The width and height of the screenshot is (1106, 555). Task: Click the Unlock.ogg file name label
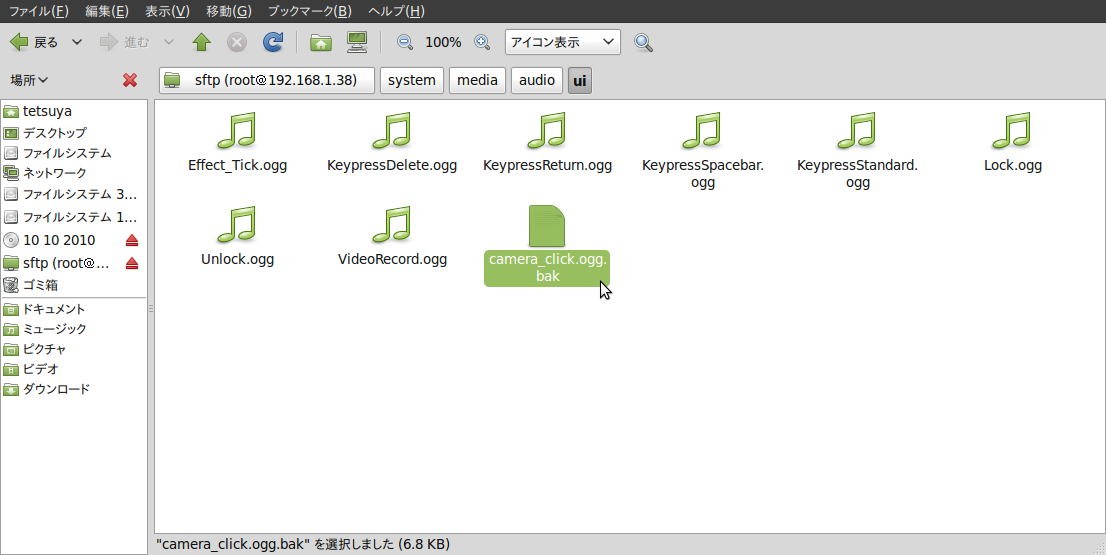point(237,260)
